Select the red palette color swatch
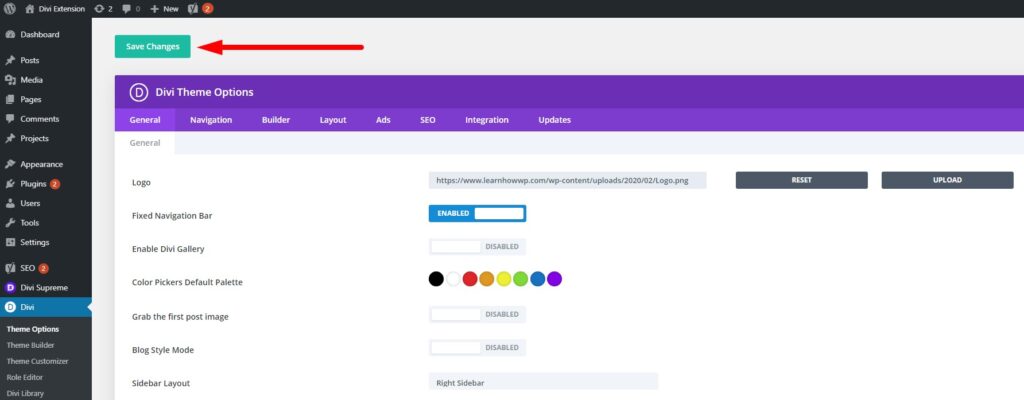The height and width of the screenshot is (400, 1024). [x=470, y=279]
